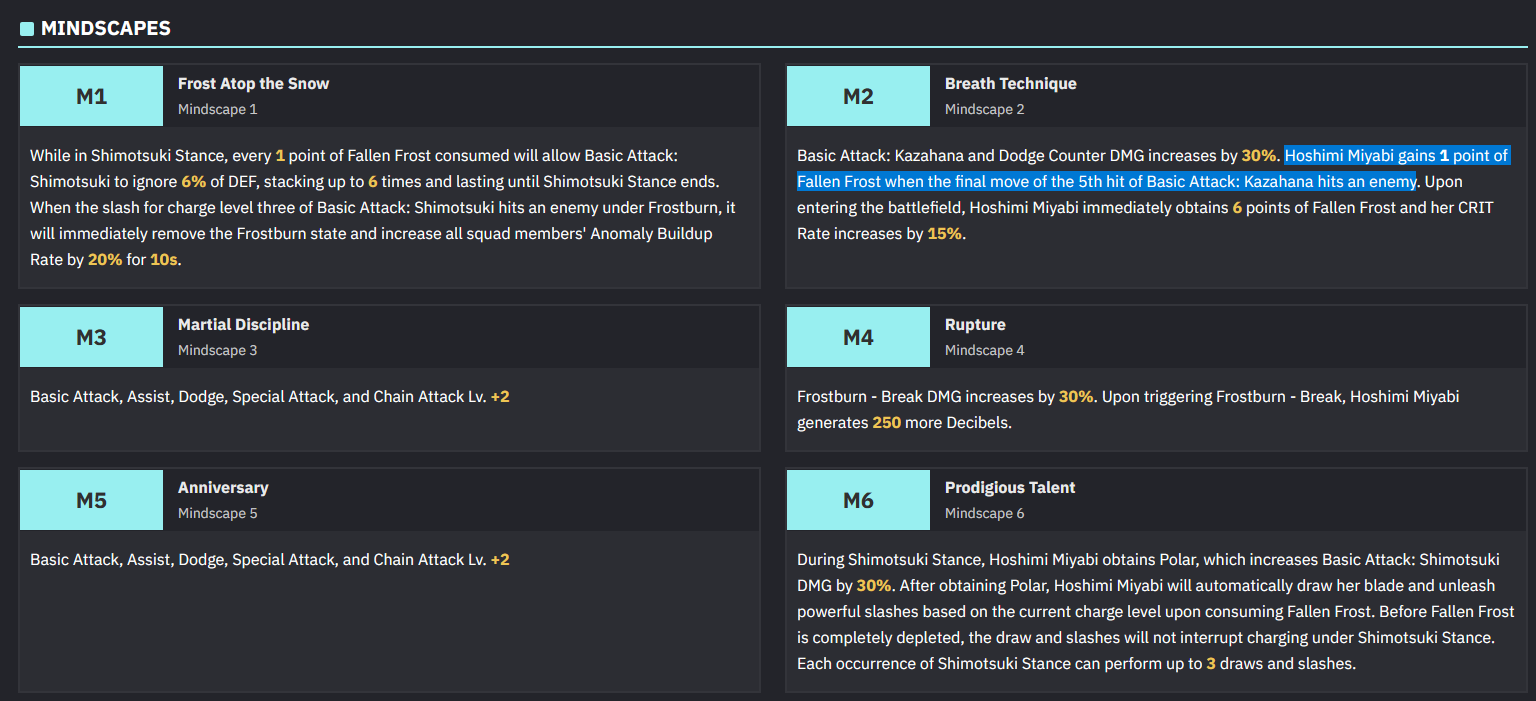The image size is (1536, 701).
Task: Click the +2 value in Anniversary
Action: click(500, 560)
